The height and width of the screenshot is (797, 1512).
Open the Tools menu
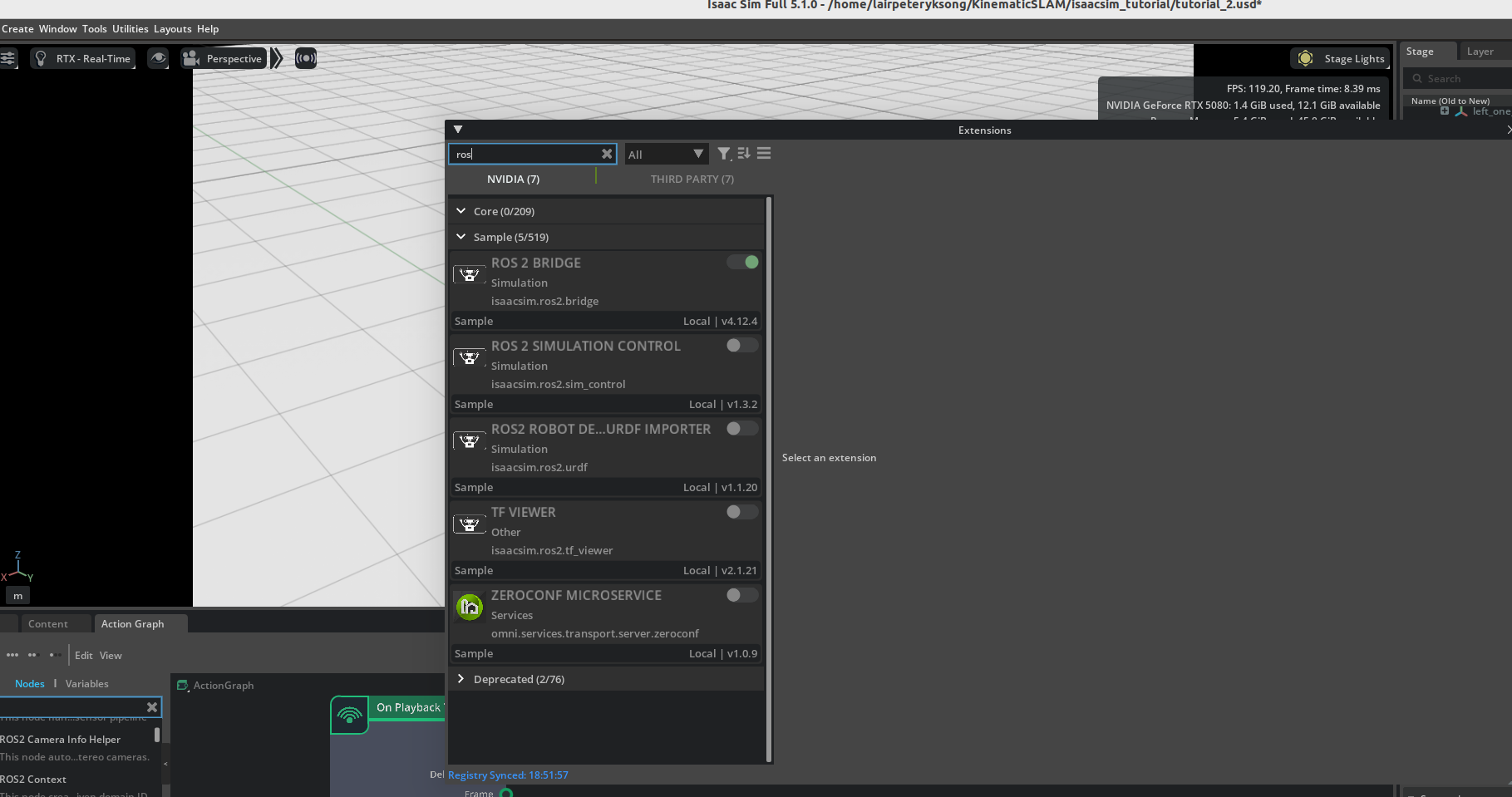pos(95,28)
